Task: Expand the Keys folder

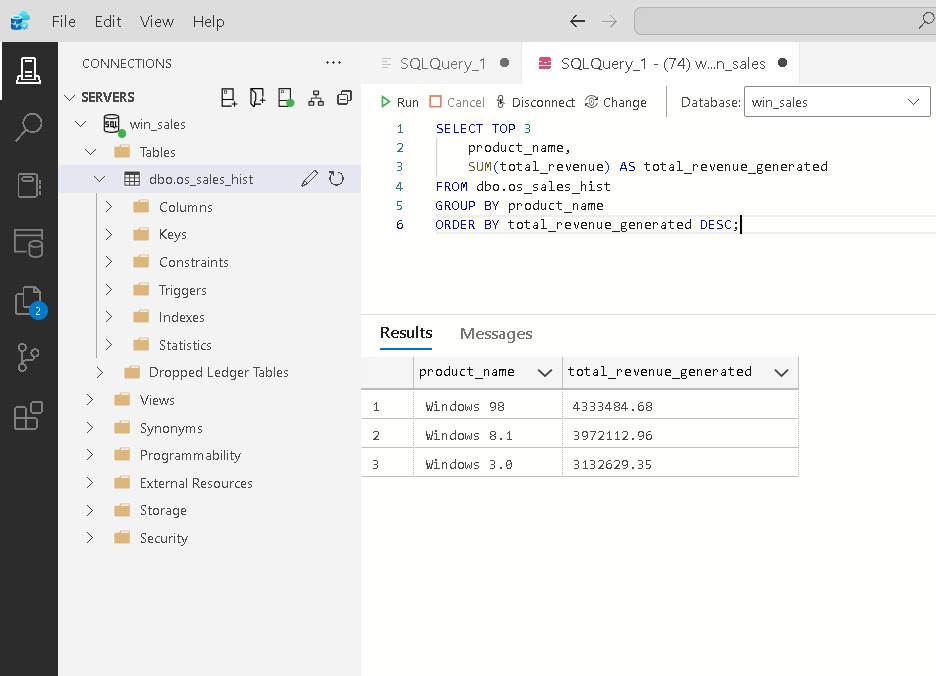Action: point(109,234)
